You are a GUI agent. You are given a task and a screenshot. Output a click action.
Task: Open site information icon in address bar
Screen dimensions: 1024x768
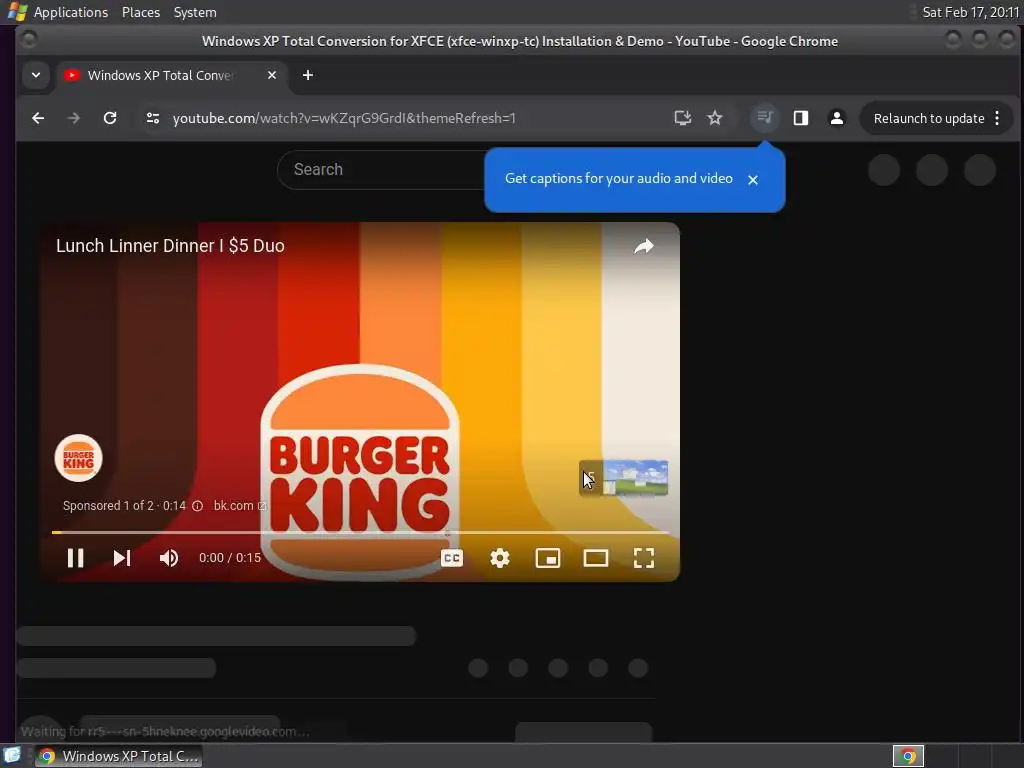click(x=153, y=118)
